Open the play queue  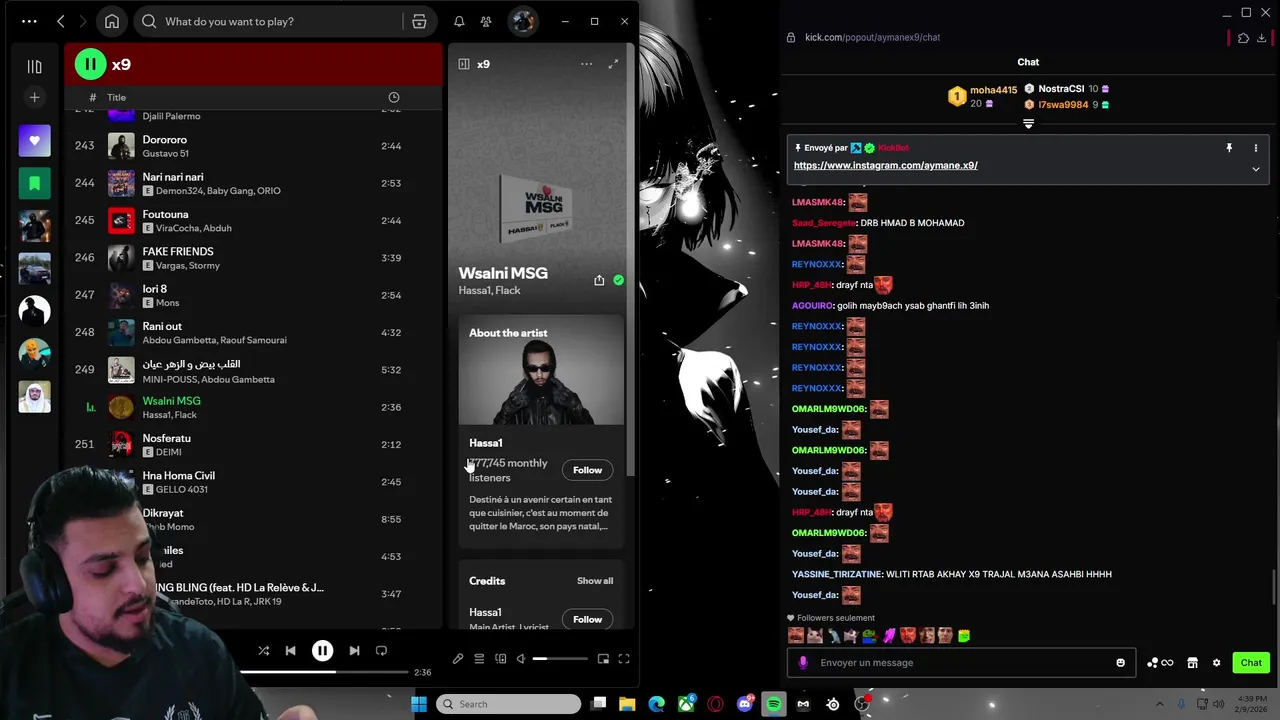coord(479,659)
